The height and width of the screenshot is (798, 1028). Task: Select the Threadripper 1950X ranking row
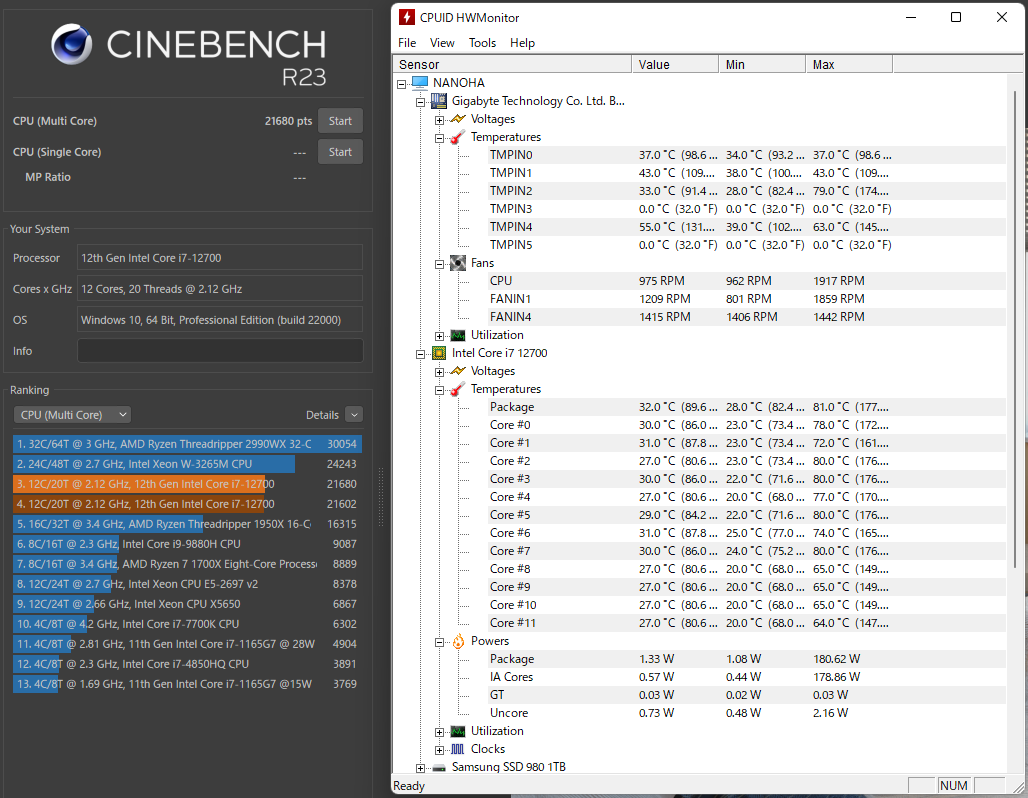tap(187, 524)
